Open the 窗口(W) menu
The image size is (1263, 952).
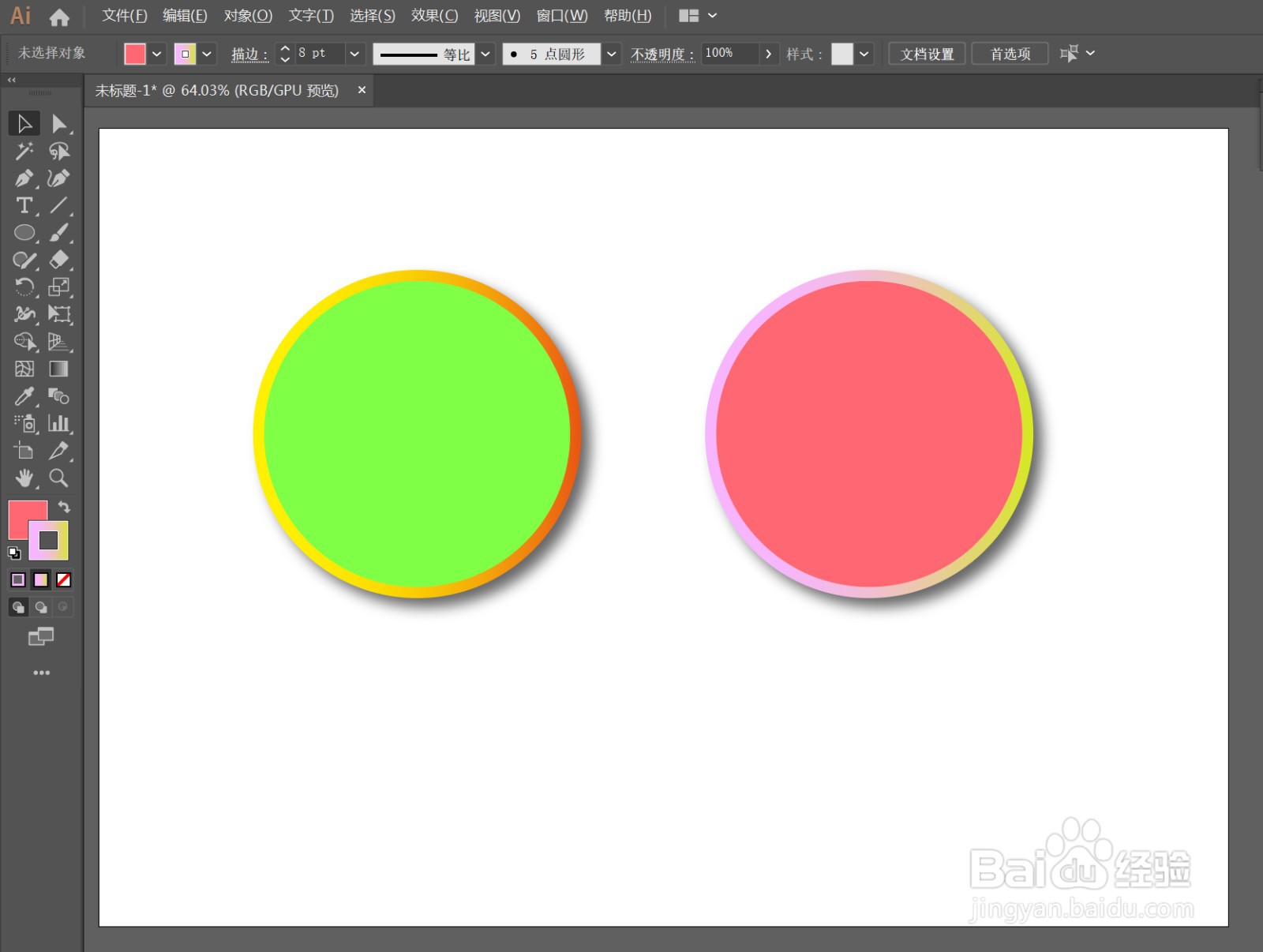click(562, 16)
